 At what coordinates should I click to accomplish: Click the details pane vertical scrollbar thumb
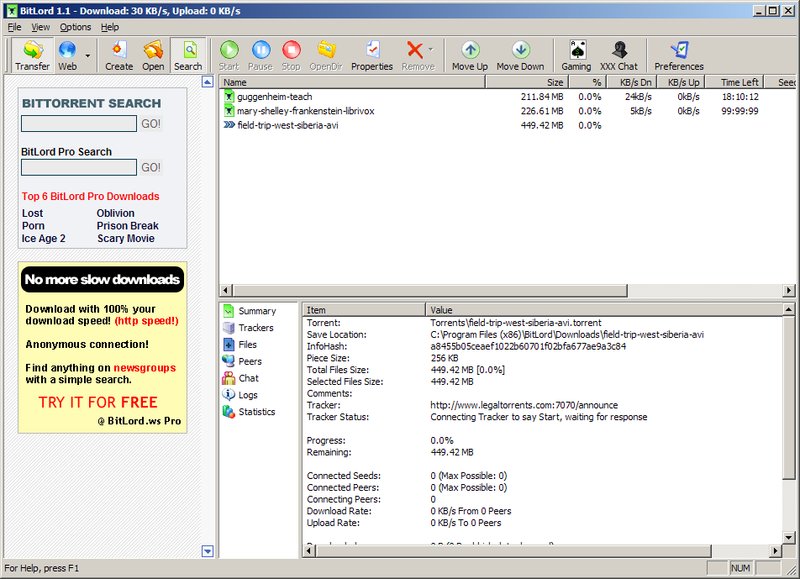click(x=788, y=397)
